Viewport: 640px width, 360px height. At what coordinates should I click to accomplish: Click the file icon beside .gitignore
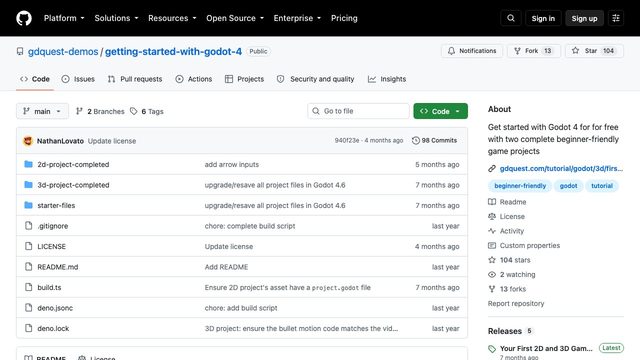(x=28, y=226)
